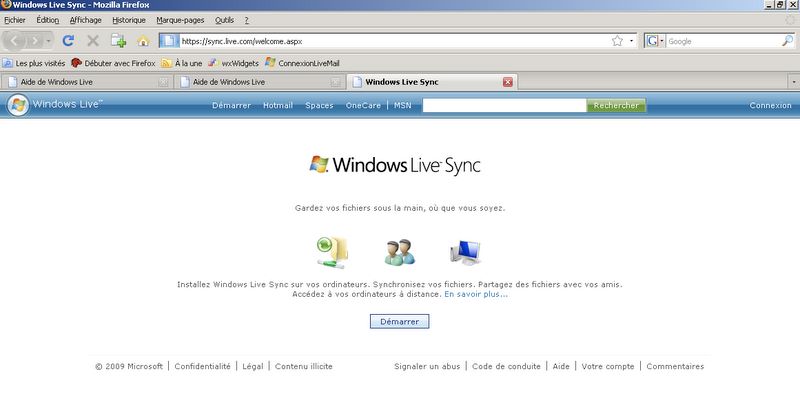The height and width of the screenshot is (407, 800).
Task: Bookmark this page with the star icon
Action: [x=617, y=41]
